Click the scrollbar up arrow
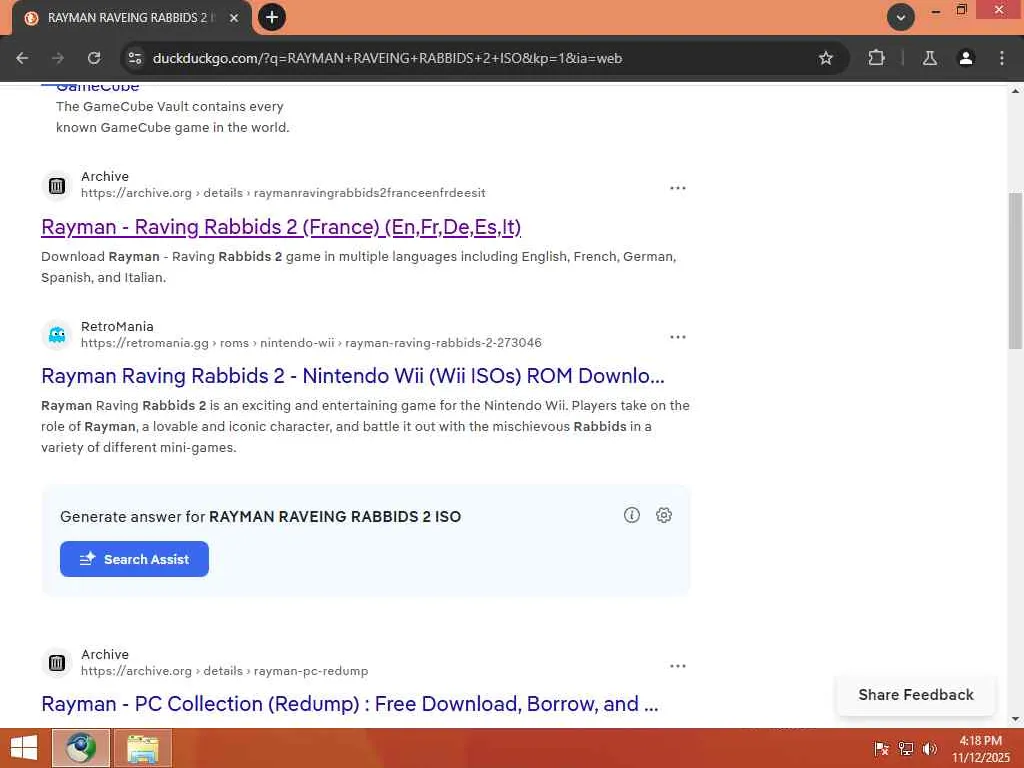The height and width of the screenshot is (768, 1024). click(1015, 91)
